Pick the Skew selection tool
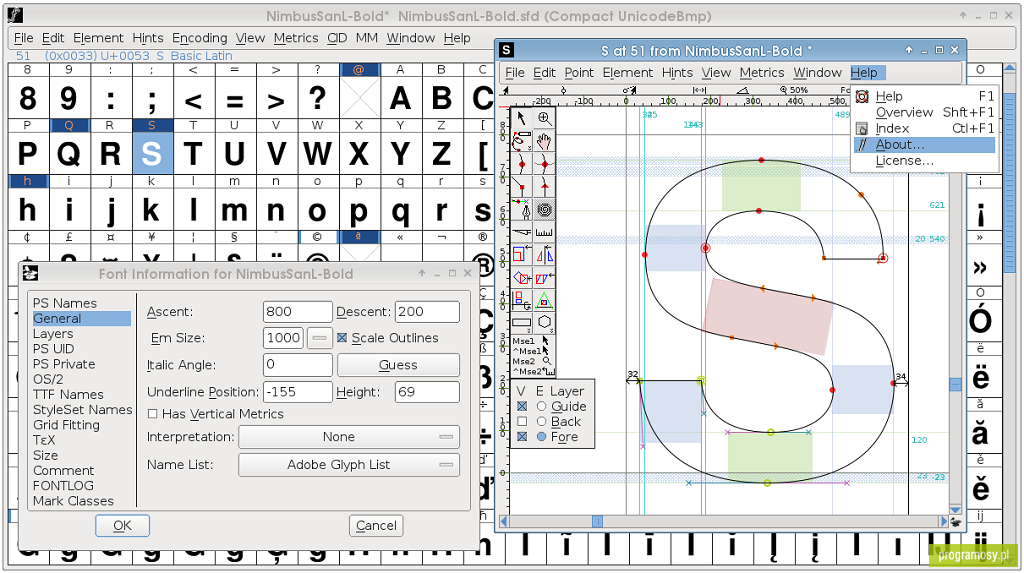Image resolution: width=1024 pixels, height=573 pixels. click(544, 278)
